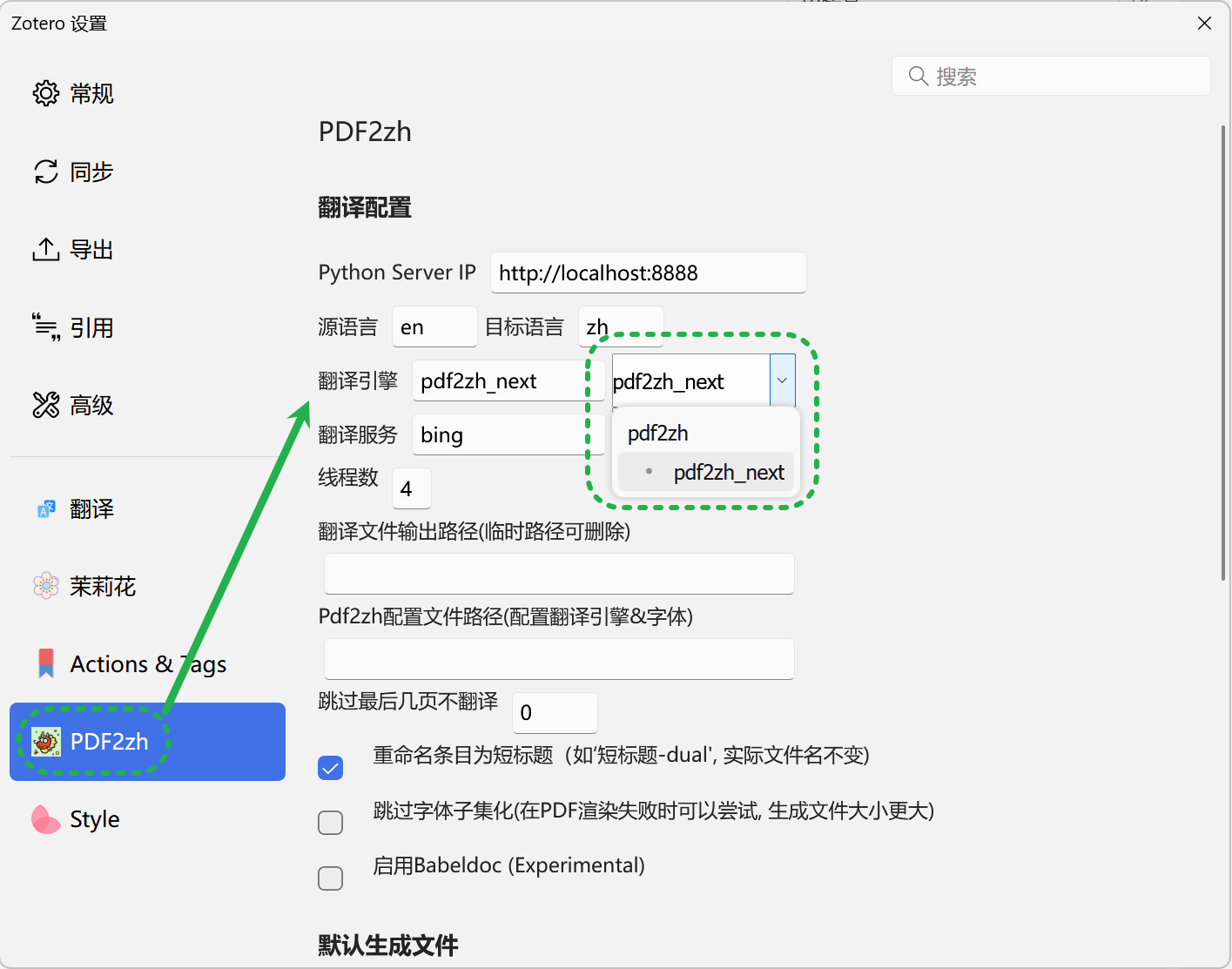
Task: Enable 跳过字体子集化 option
Action: click(331, 823)
